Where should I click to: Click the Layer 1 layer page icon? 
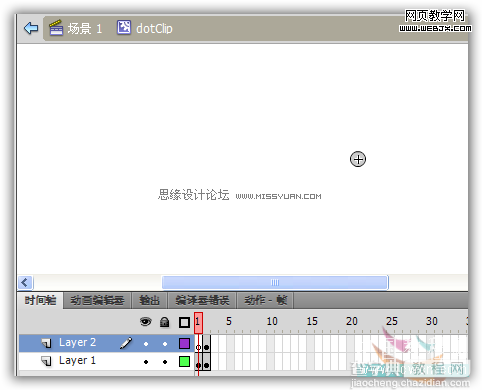(46, 361)
